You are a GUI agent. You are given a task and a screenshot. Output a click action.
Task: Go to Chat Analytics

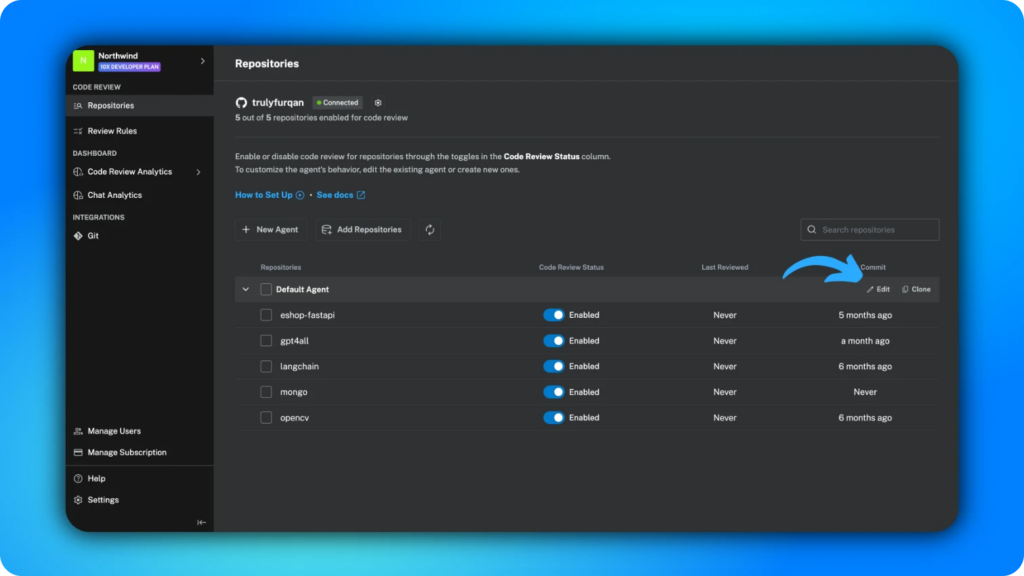[x=114, y=195]
